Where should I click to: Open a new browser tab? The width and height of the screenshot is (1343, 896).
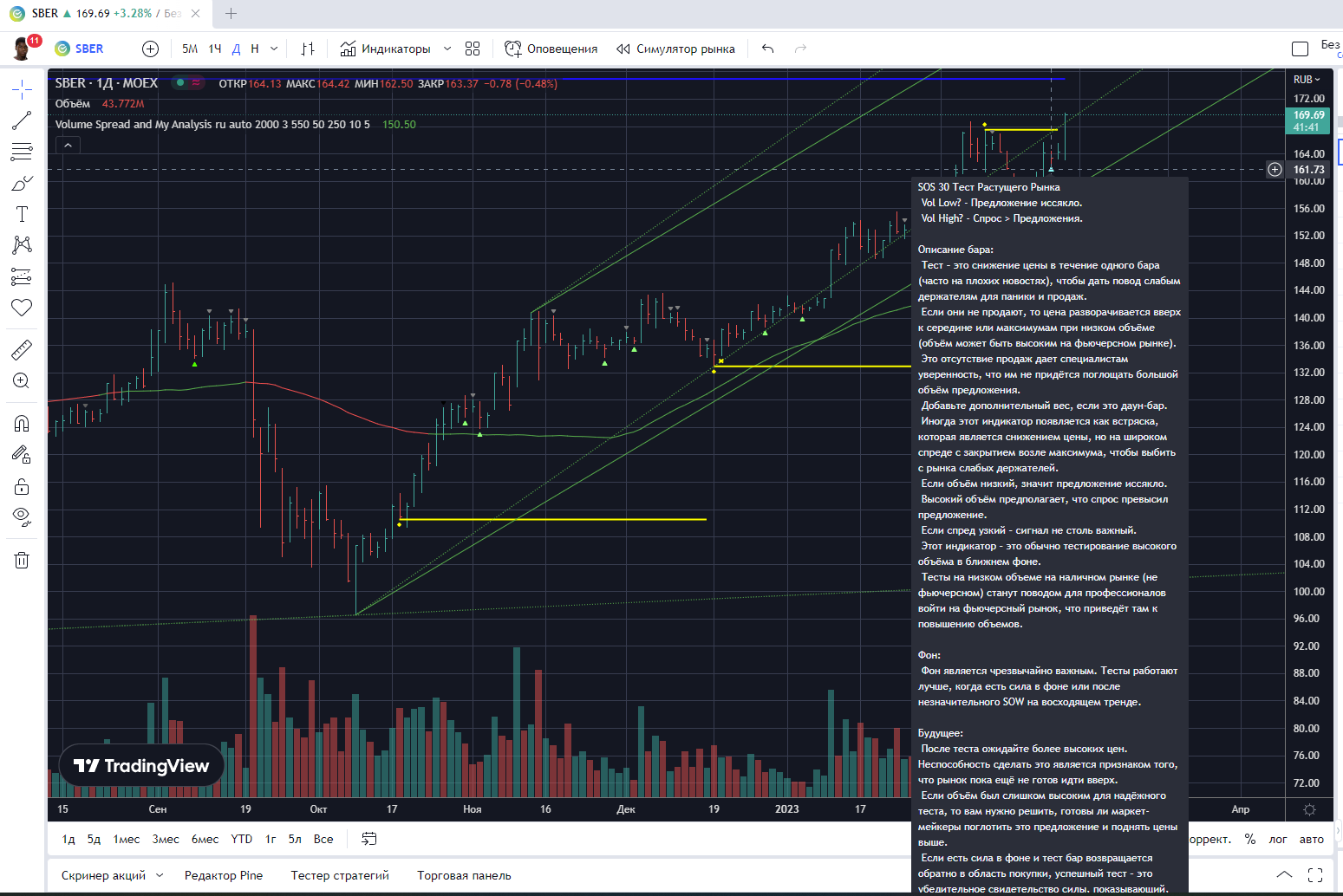coord(231,14)
